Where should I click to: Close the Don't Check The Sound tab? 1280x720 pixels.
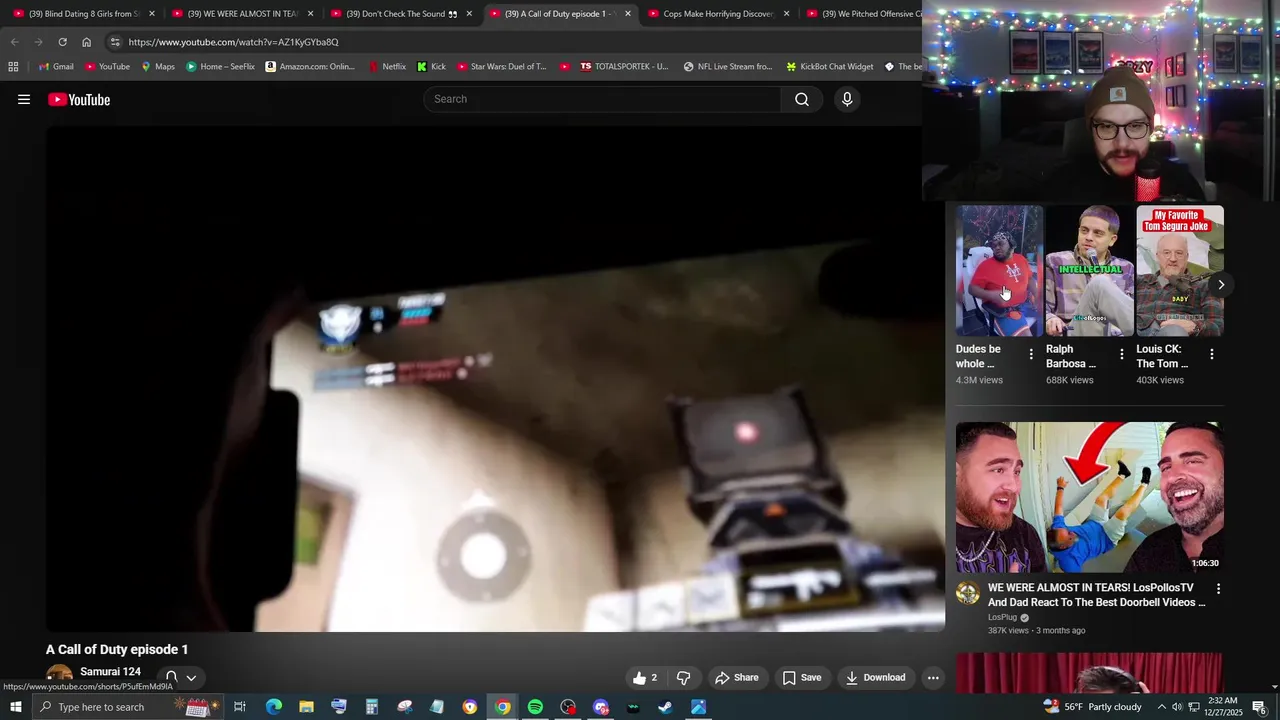tap(469, 14)
